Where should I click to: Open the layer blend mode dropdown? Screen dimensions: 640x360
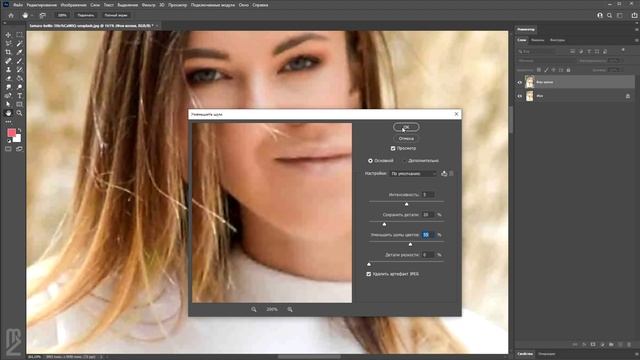tap(546, 60)
